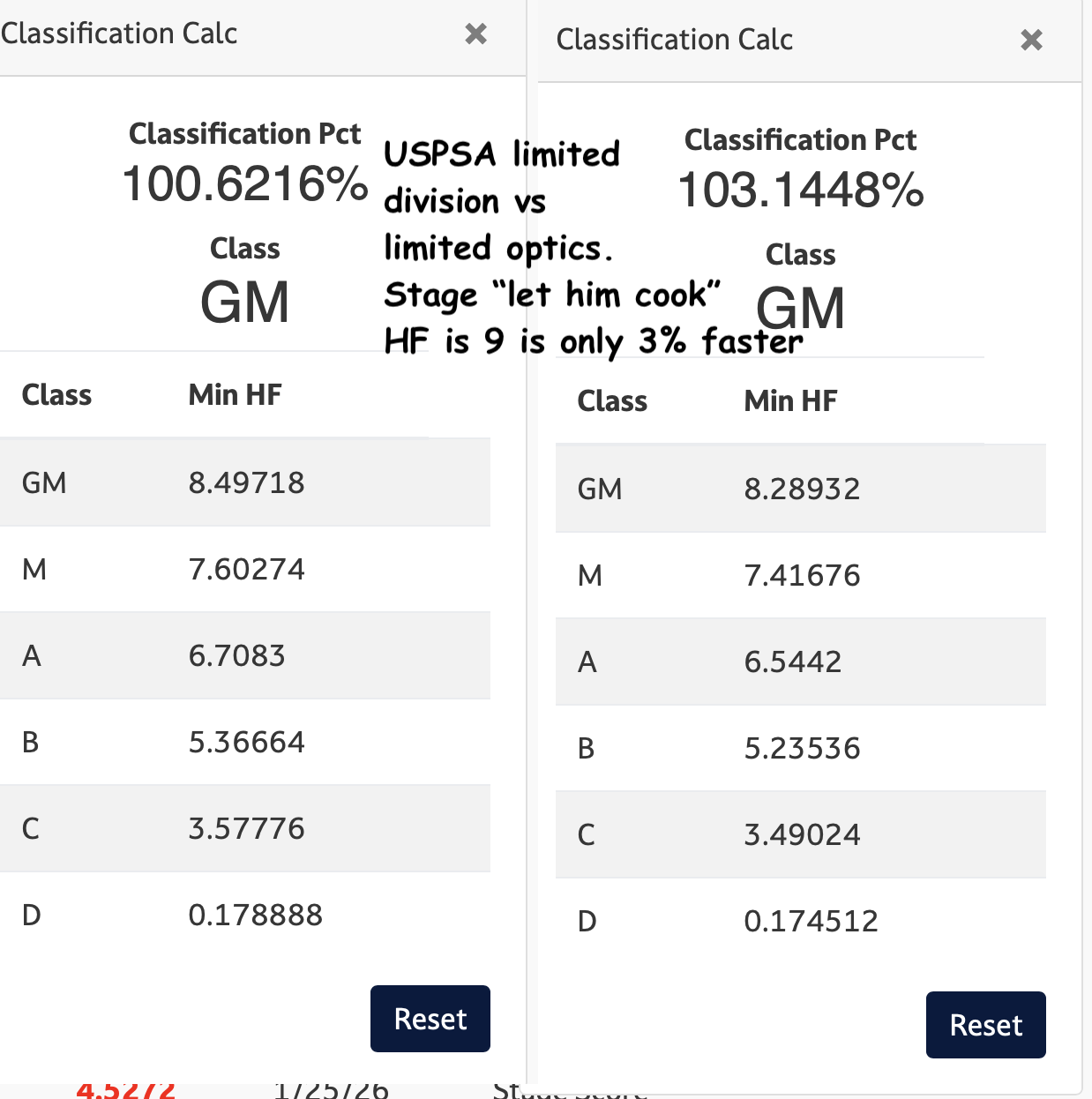Image resolution: width=1092 pixels, height=1099 pixels.
Task: Click the Min HF header in right table
Action: 791,400
